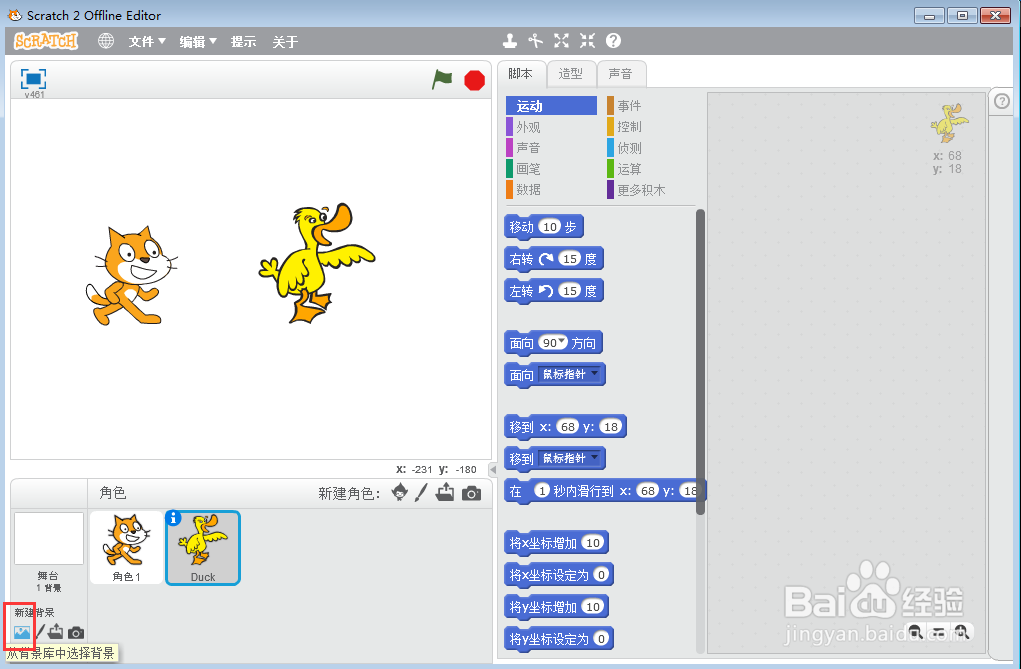This screenshot has width=1021, height=669.
Task: Click the camera to snap a new sprite
Action: [x=469, y=493]
